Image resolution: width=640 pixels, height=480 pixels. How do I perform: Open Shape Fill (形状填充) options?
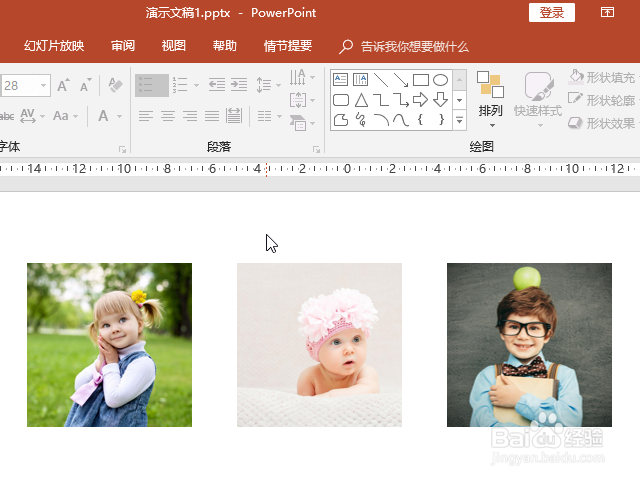603,77
